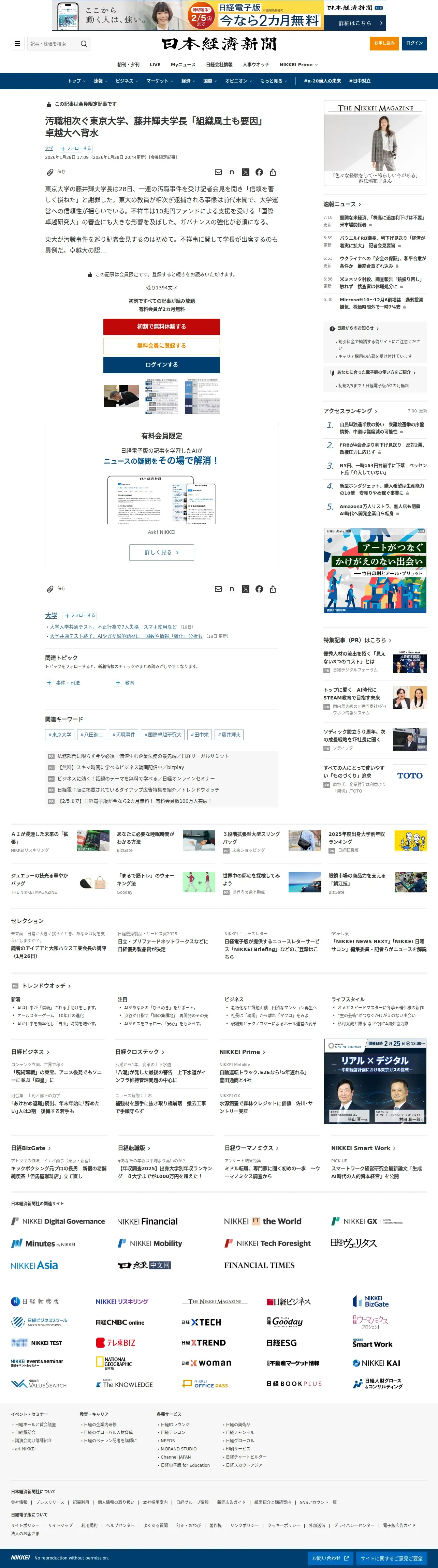Screen dimensions: 438x1568
Task: Click the 無料会員に登録する button
Action: pyautogui.click(x=161, y=346)
